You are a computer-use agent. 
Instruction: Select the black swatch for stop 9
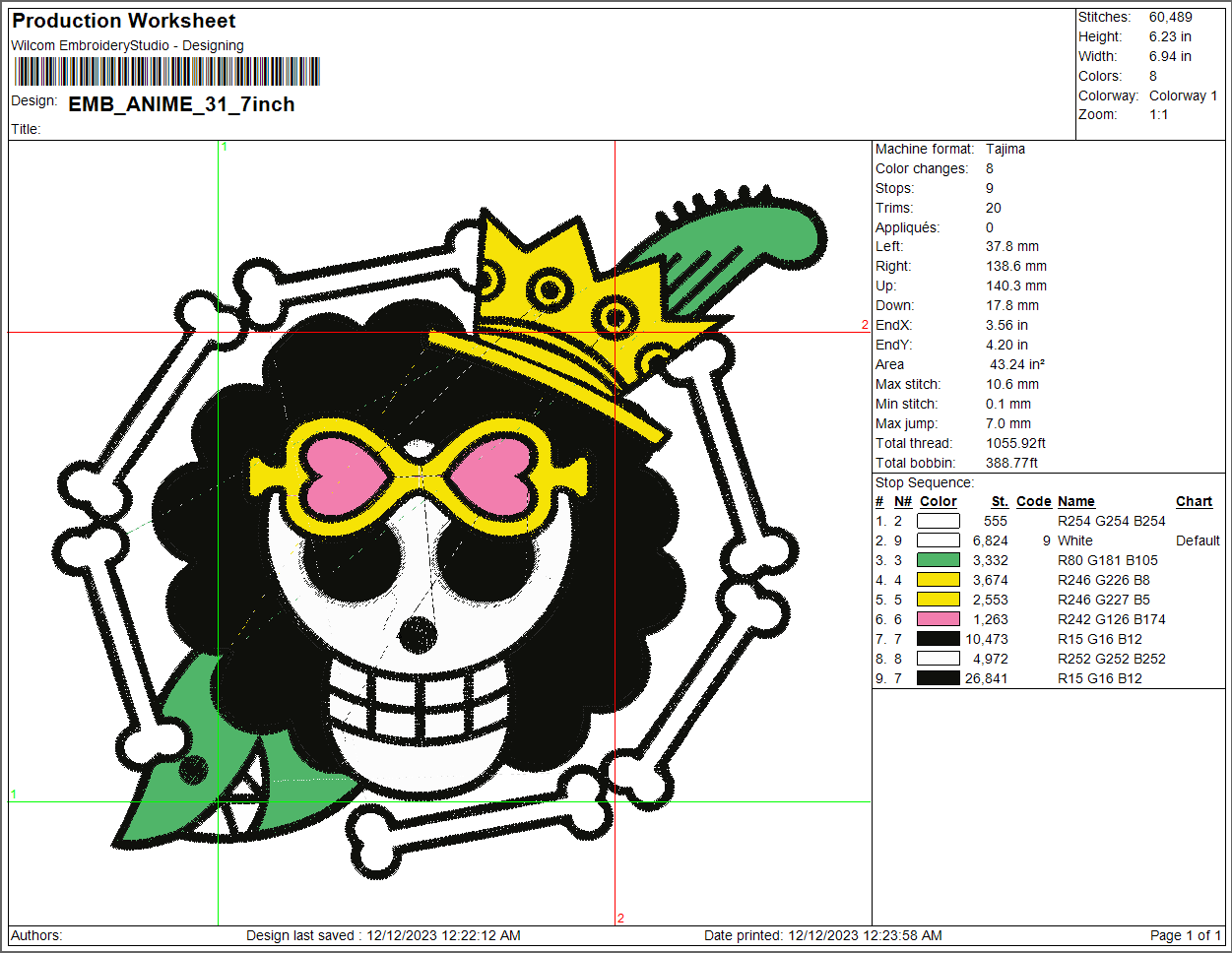(938, 678)
